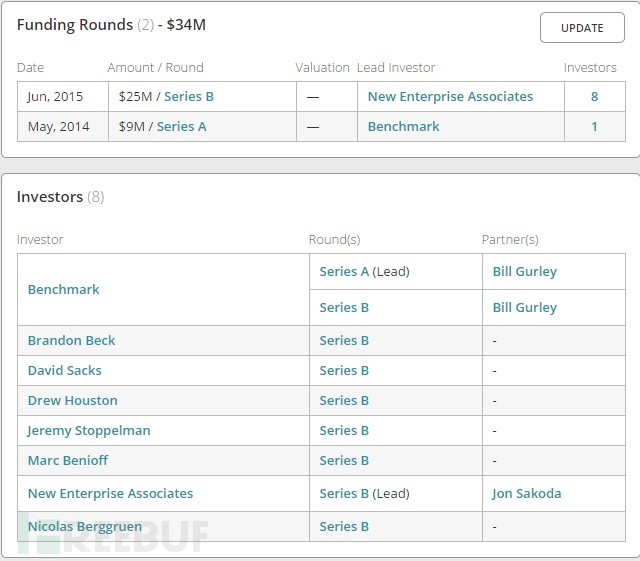The height and width of the screenshot is (561, 640).
Task: Open Series A (Lead) round for Benchmark
Action: pyautogui.click(x=364, y=272)
